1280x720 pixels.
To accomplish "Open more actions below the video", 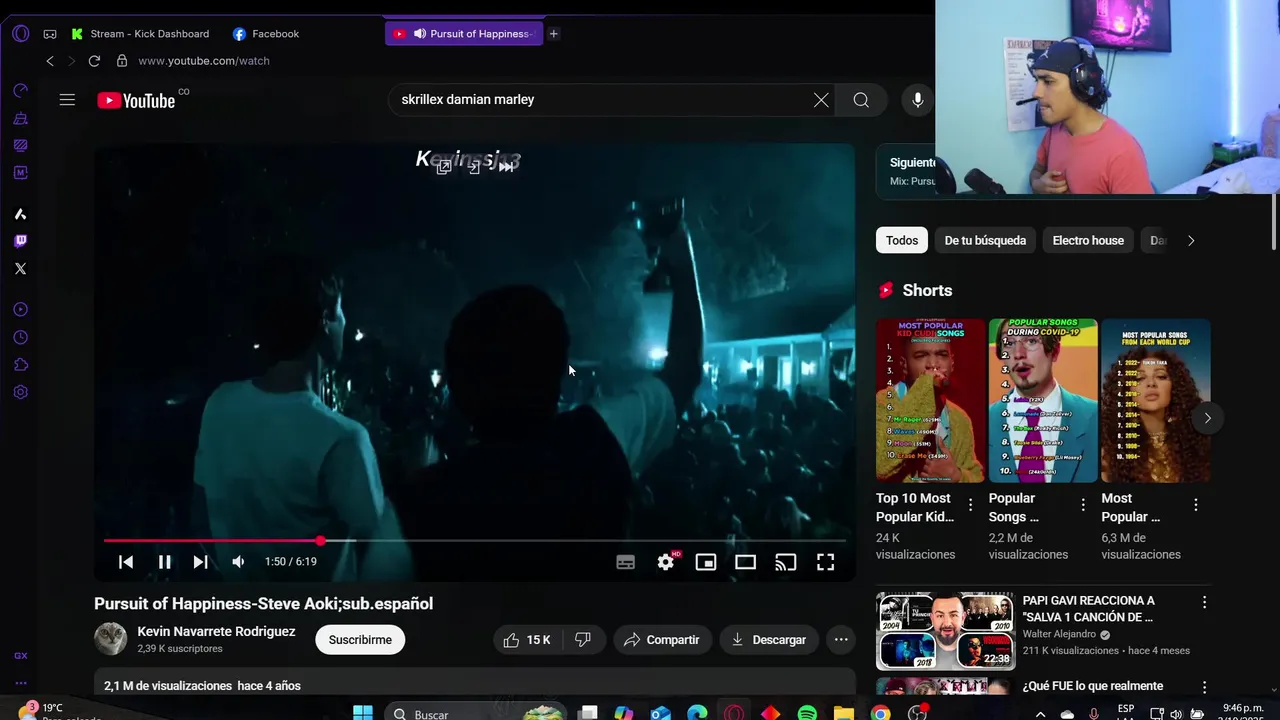I will [841, 640].
